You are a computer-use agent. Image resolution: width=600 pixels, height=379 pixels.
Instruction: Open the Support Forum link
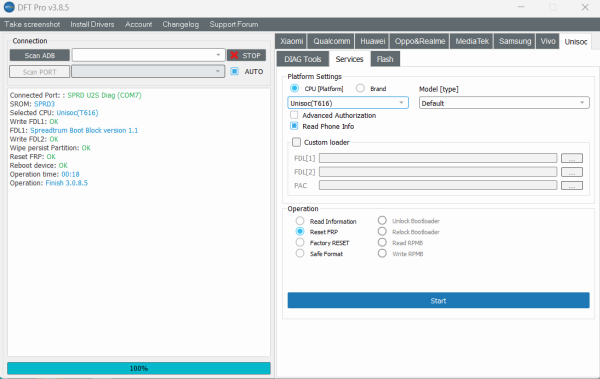234,24
